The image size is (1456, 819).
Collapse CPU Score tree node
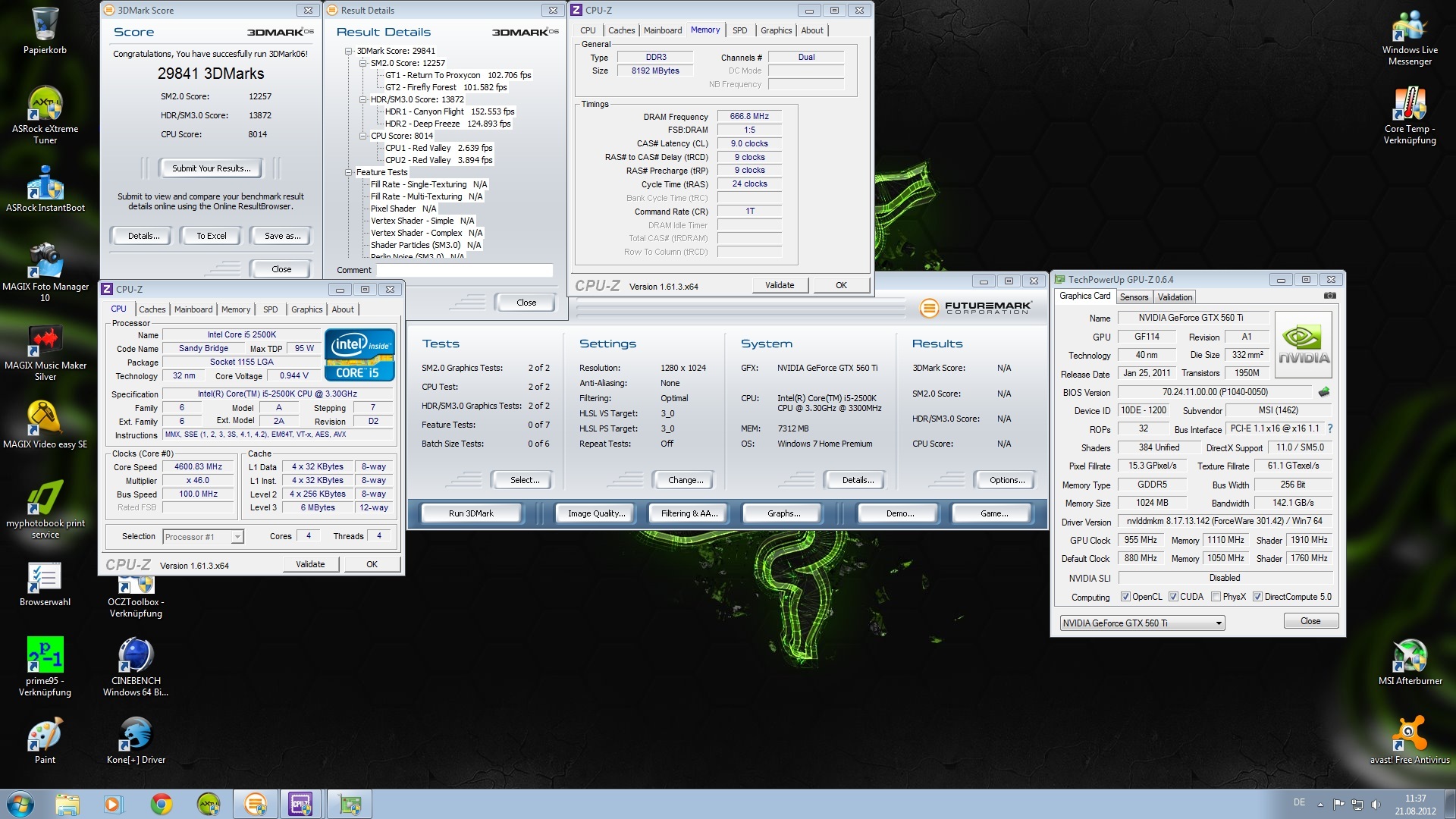coord(362,136)
